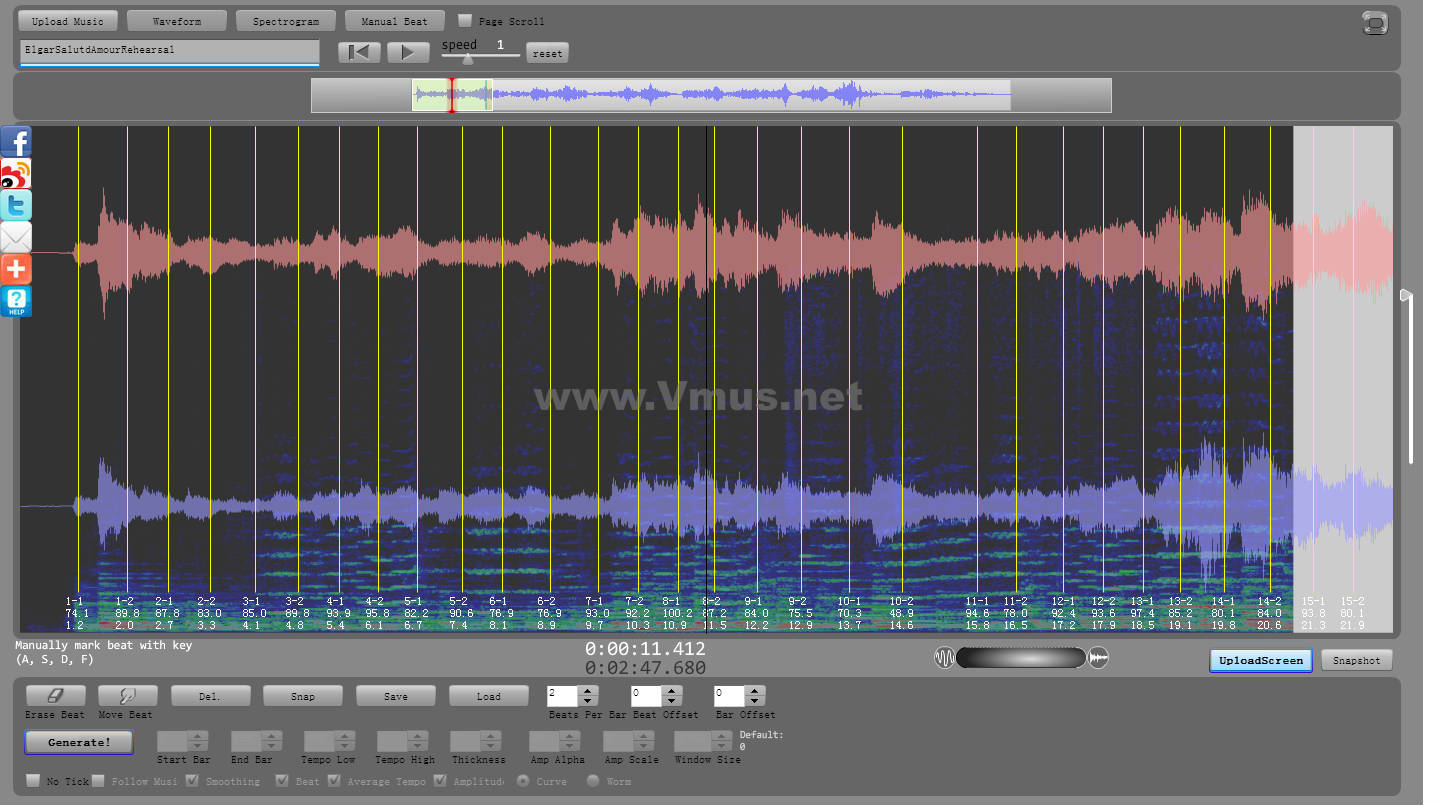This screenshot has width=1440, height=805.
Task: Select the Move Beat tool icon
Action: pos(127,696)
